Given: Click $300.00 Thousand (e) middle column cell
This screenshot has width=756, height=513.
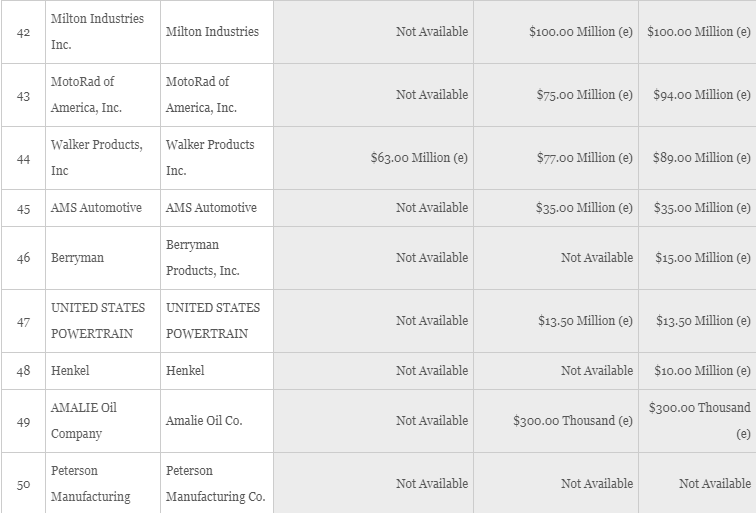Looking at the screenshot, I should click(x=573, y=421).
